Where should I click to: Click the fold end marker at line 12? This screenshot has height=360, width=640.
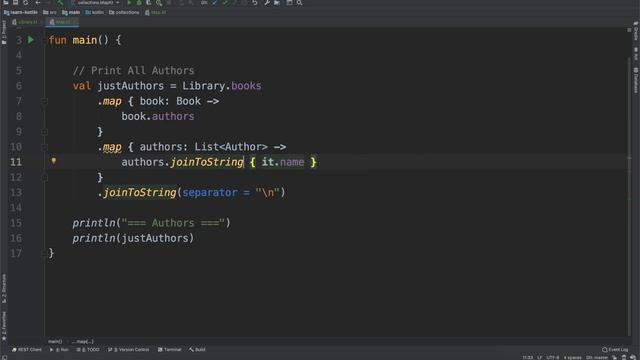coord(44,178)
